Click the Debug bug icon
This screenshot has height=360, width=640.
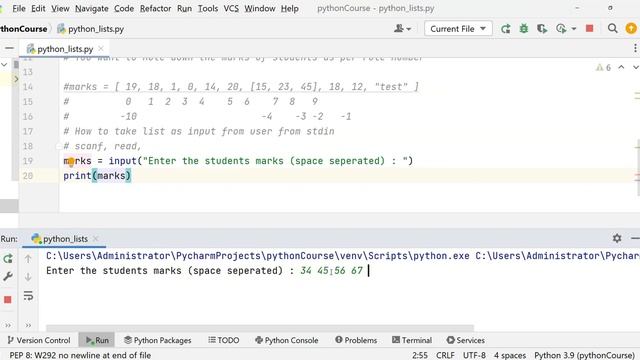524,29
